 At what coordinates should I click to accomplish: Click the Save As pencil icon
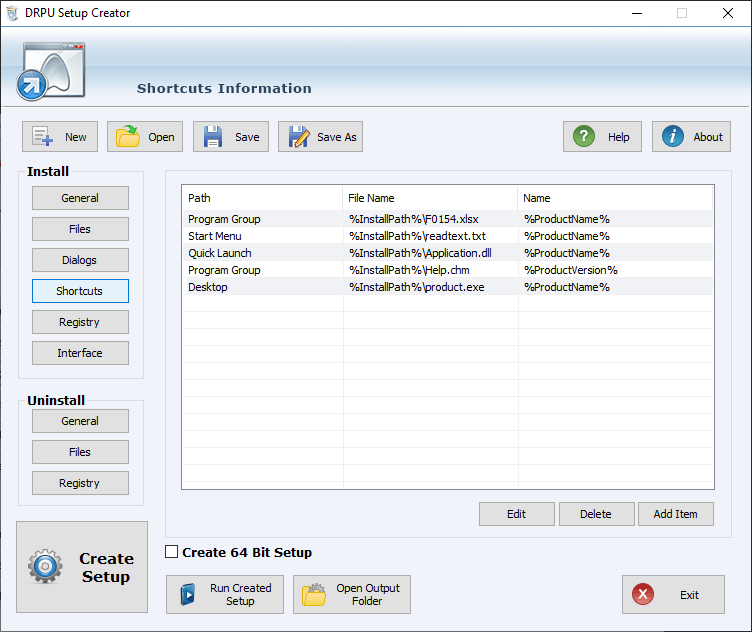(299, 137)
